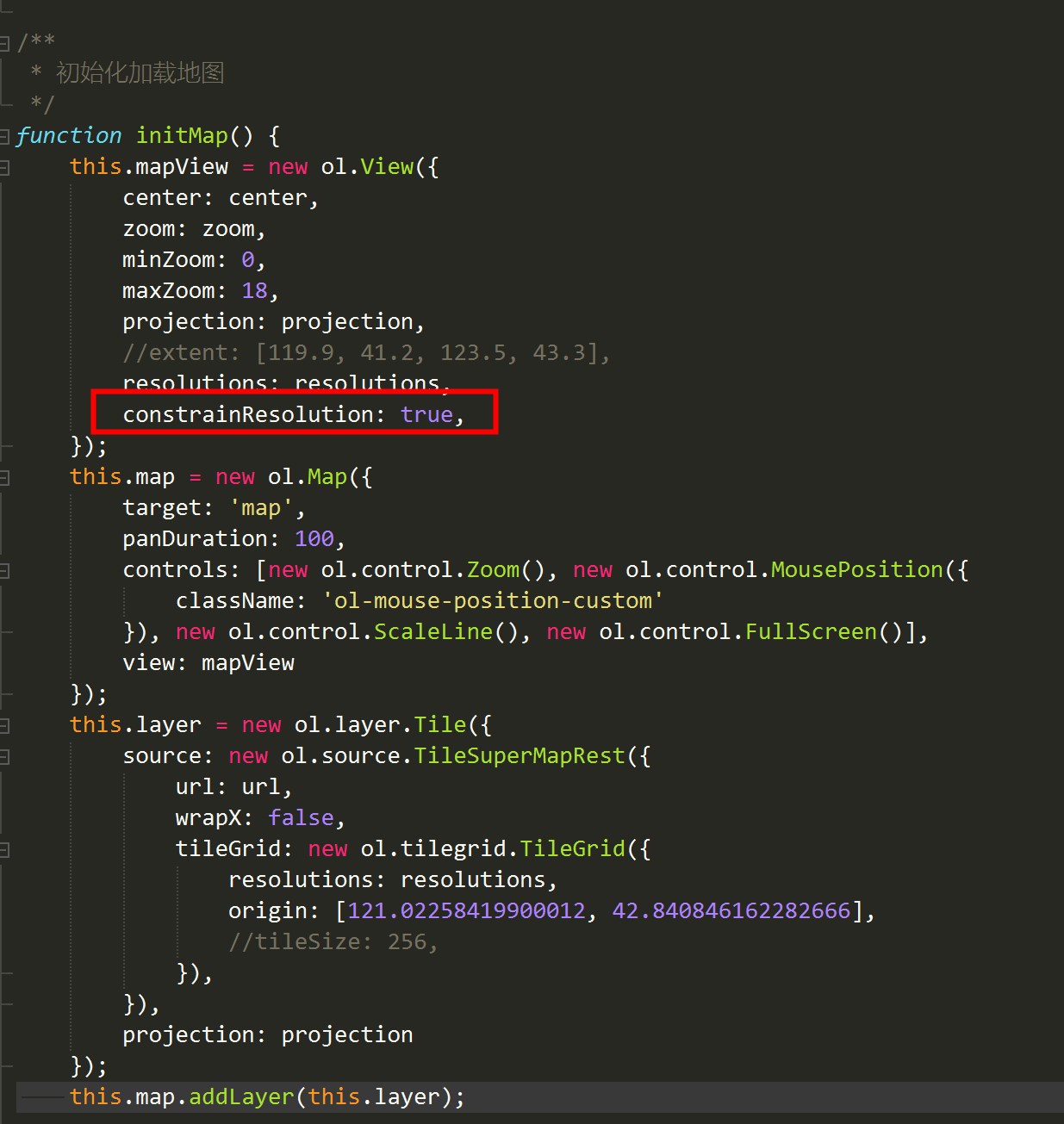Click 'ol.View' constructor call
Screen dimensions: 1064x1124
[367, 166]
